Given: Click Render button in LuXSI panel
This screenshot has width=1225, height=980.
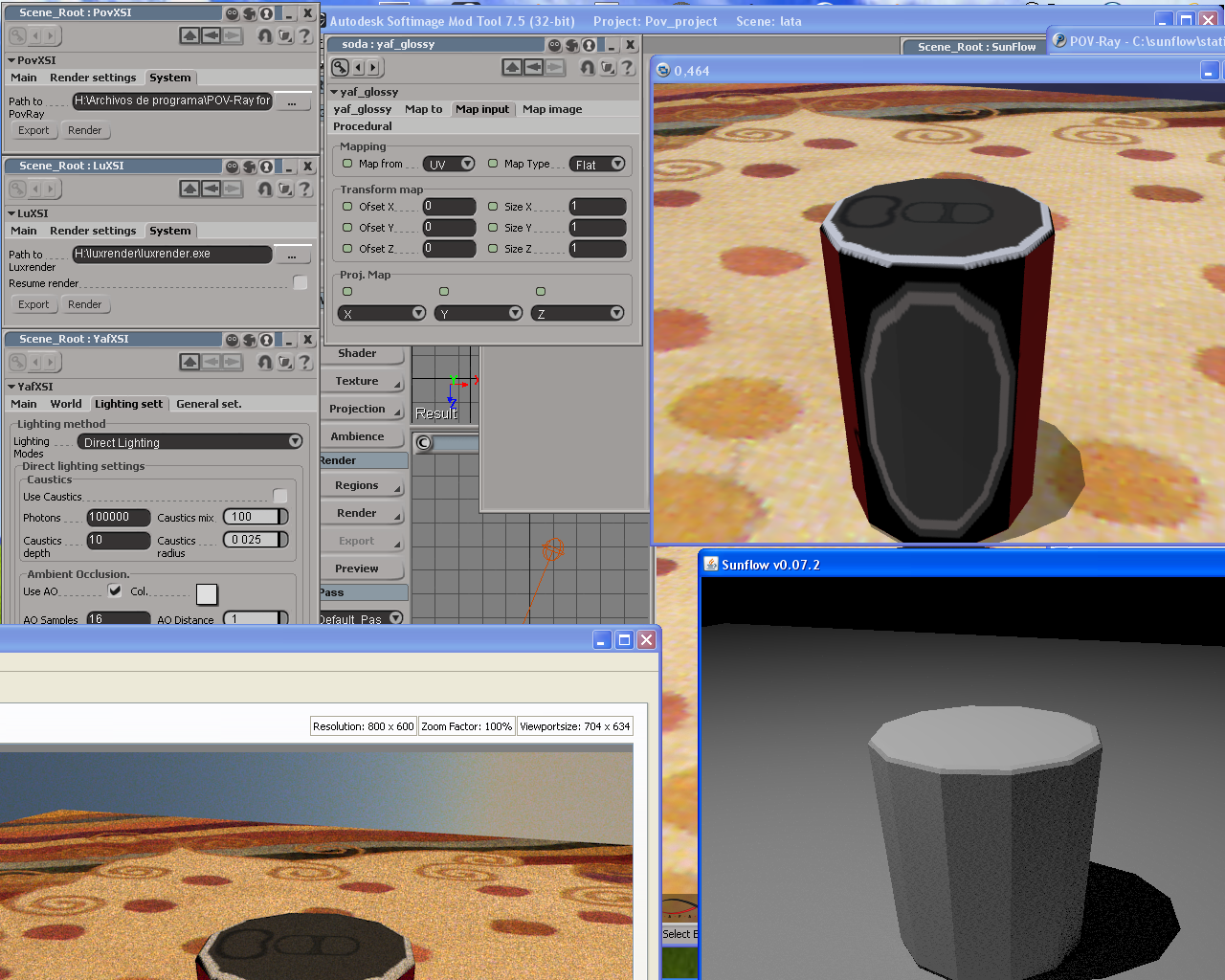Looking at the screenshot, I should [84, 304].
